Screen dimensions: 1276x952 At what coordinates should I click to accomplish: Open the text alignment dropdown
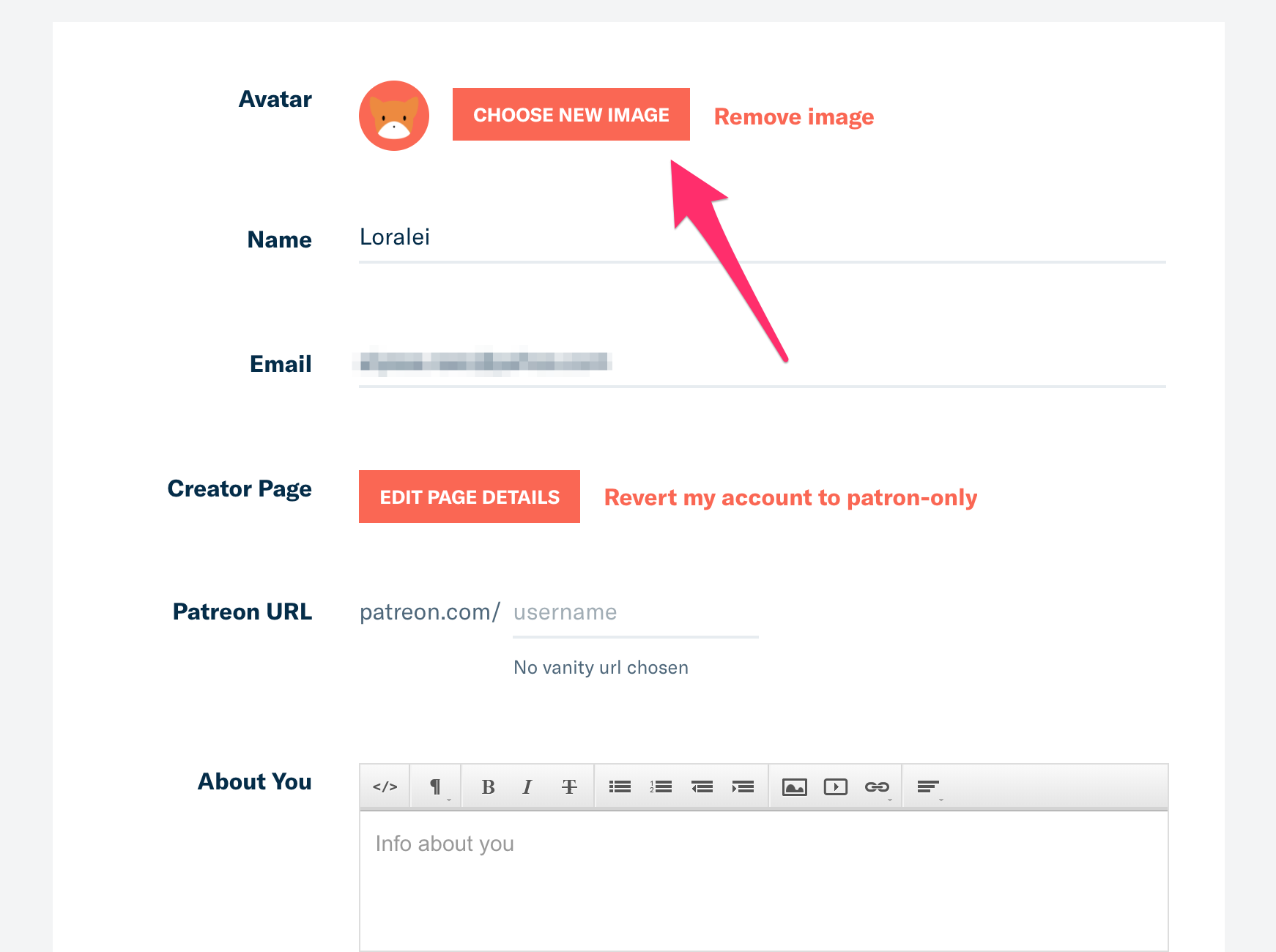coord(928,787)
